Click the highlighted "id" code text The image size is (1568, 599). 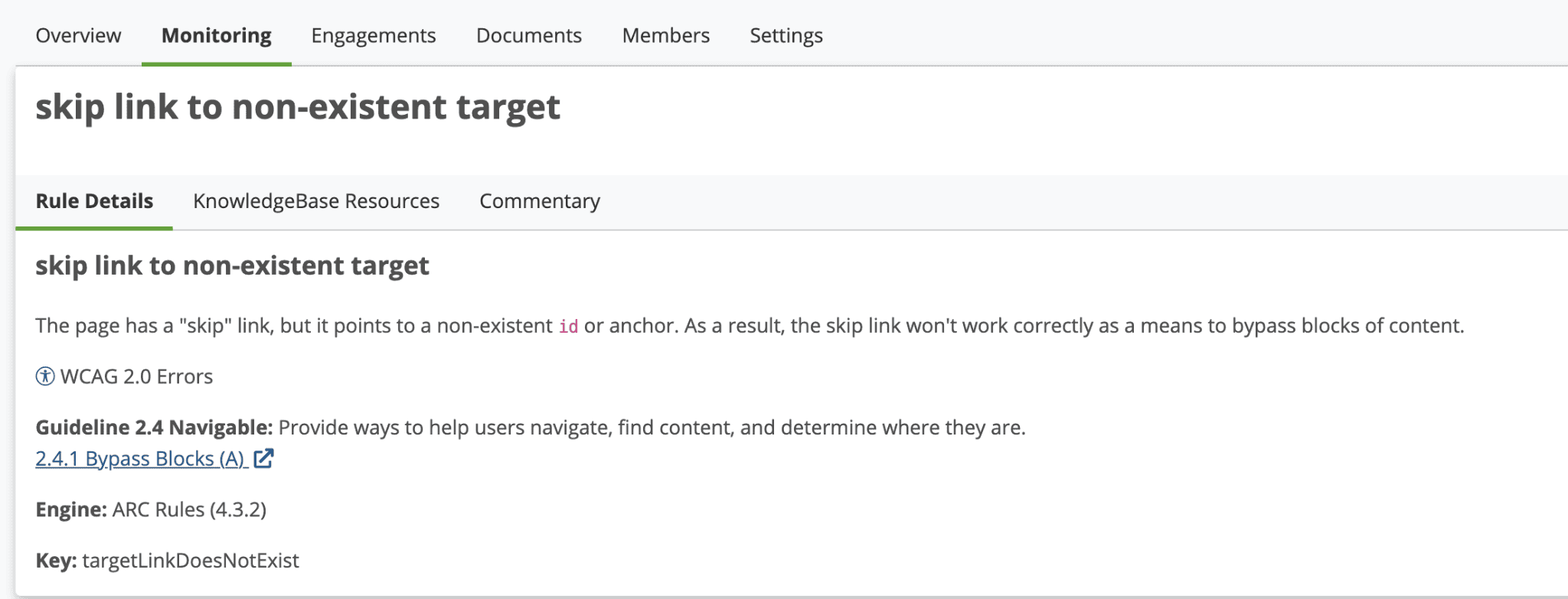[568, 327]
